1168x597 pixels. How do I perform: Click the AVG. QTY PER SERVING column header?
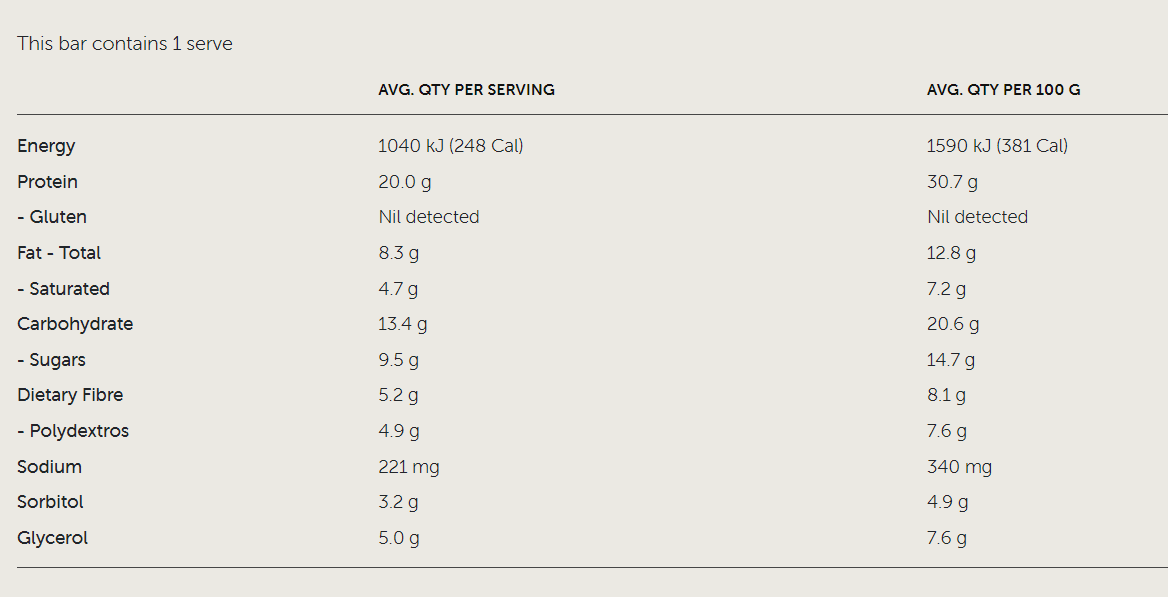click(x=466, y=90)
